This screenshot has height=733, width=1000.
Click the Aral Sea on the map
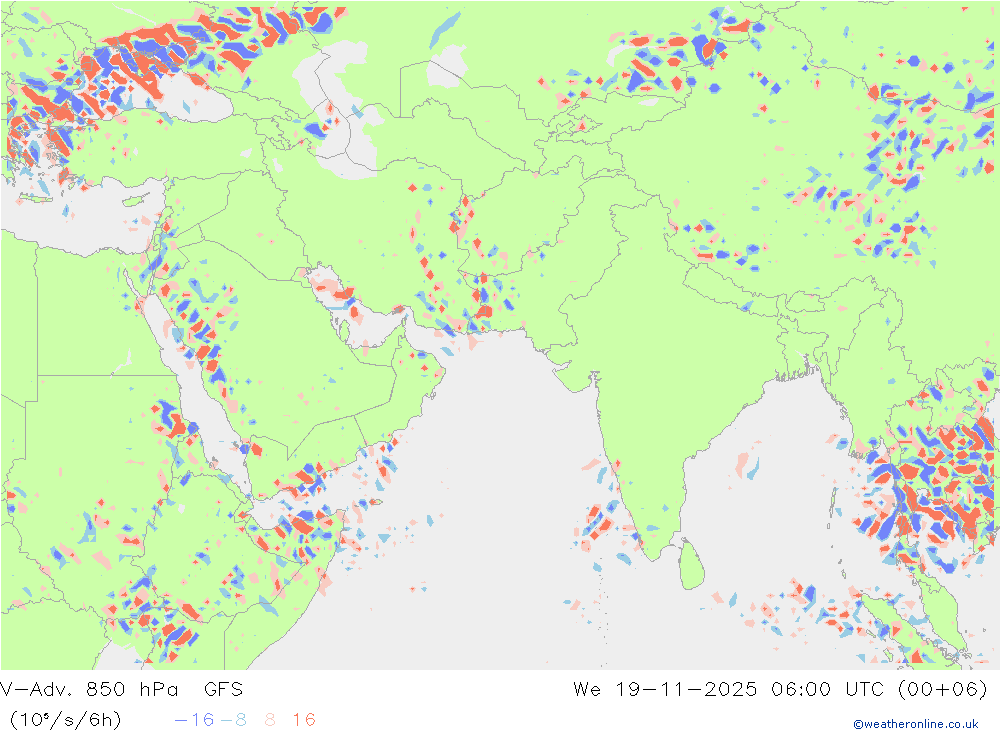(448, 66)
